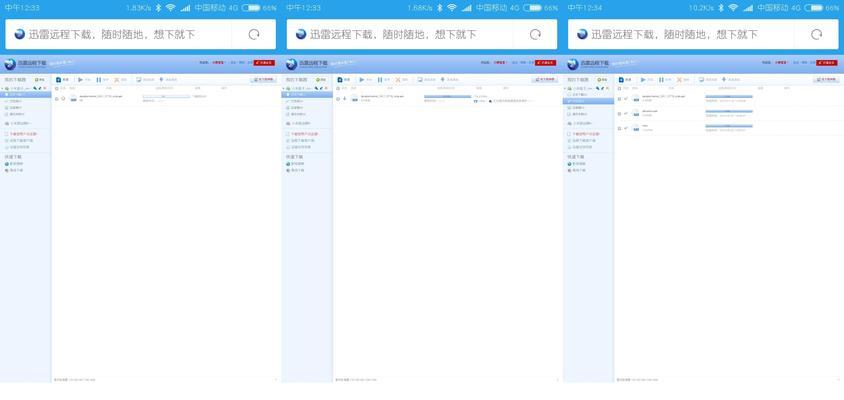The width and height of the screenshot is (844, 400).
Task: Click the green add-device button in the 12:34 screenshot sidebar
Action: click(602, 80)
